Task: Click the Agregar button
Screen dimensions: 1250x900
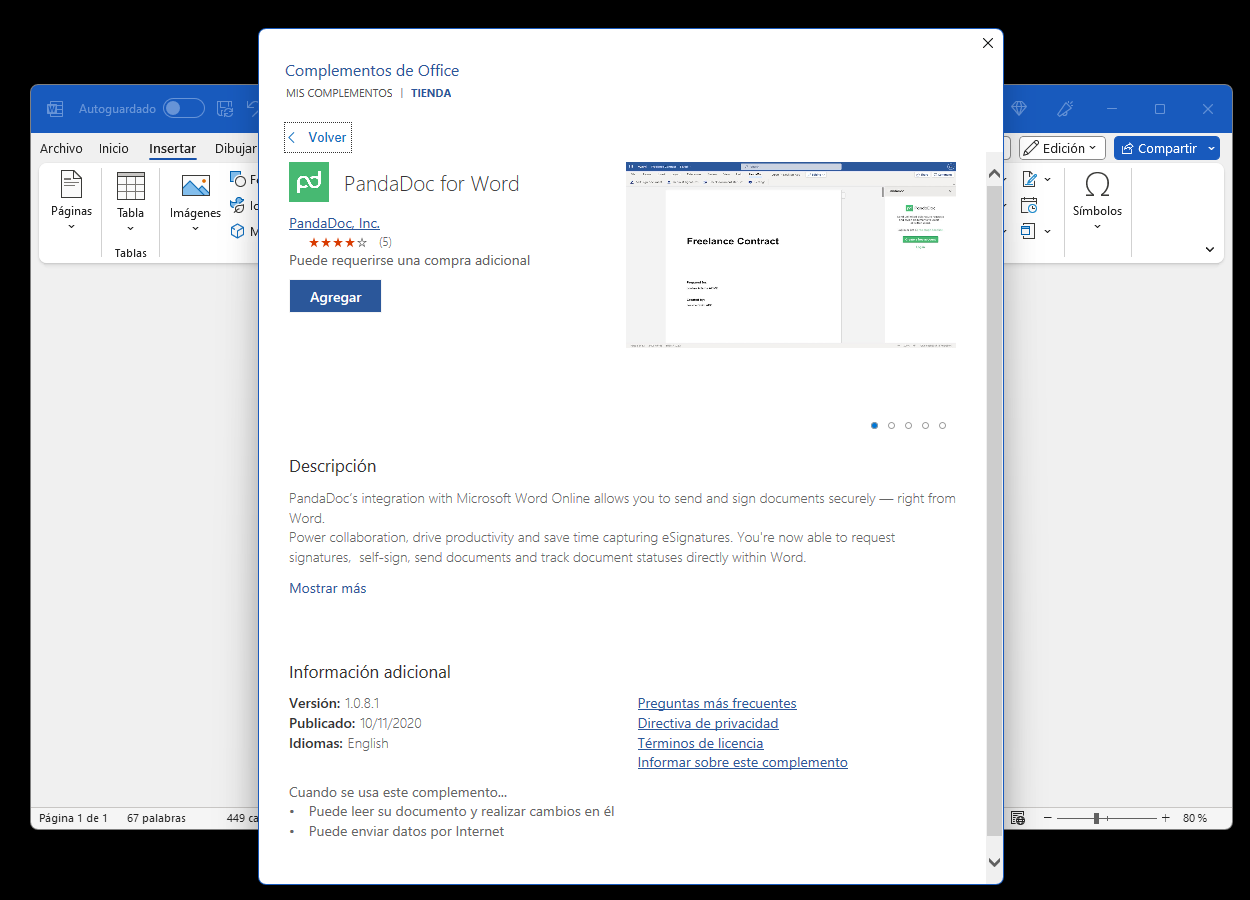Action: [335, 297]
